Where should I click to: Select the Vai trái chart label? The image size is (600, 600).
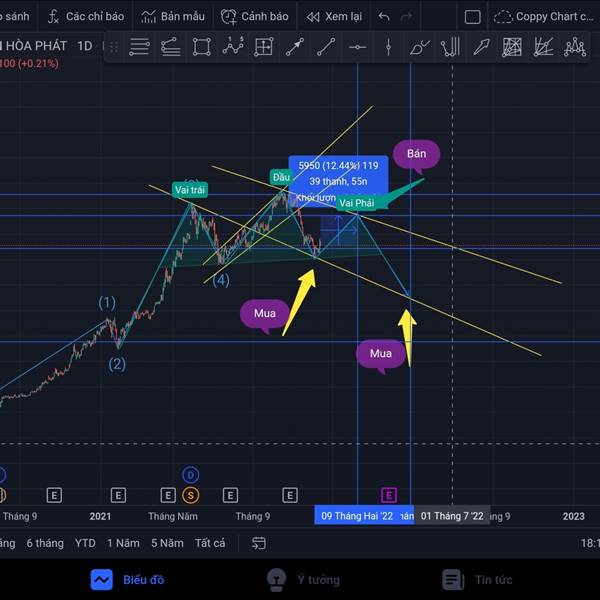pos(190,189)
